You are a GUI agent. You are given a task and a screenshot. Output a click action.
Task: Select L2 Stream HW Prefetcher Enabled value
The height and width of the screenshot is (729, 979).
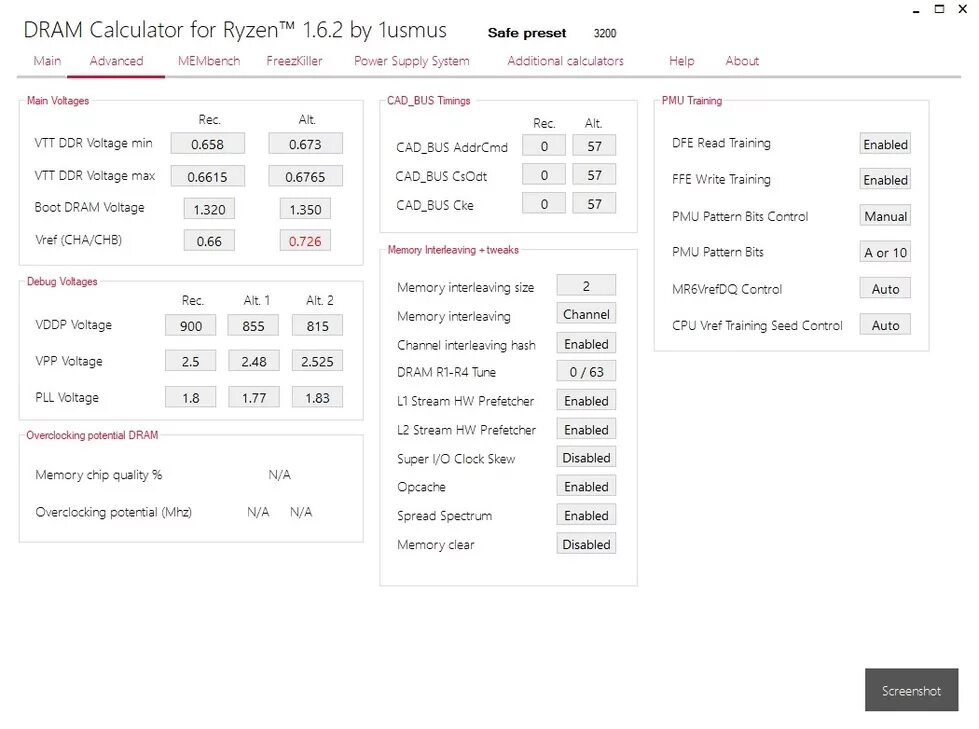click(x=586, y=429)
